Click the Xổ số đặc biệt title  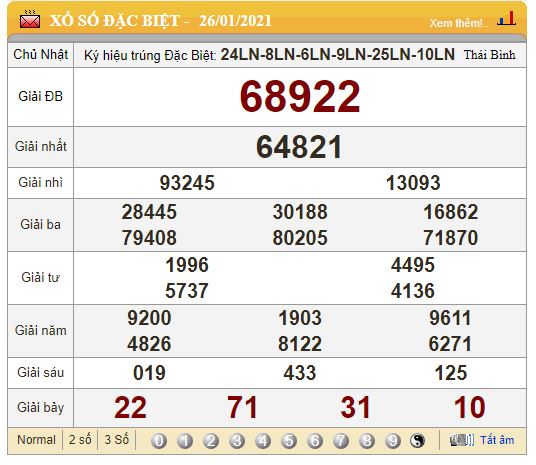114,21
